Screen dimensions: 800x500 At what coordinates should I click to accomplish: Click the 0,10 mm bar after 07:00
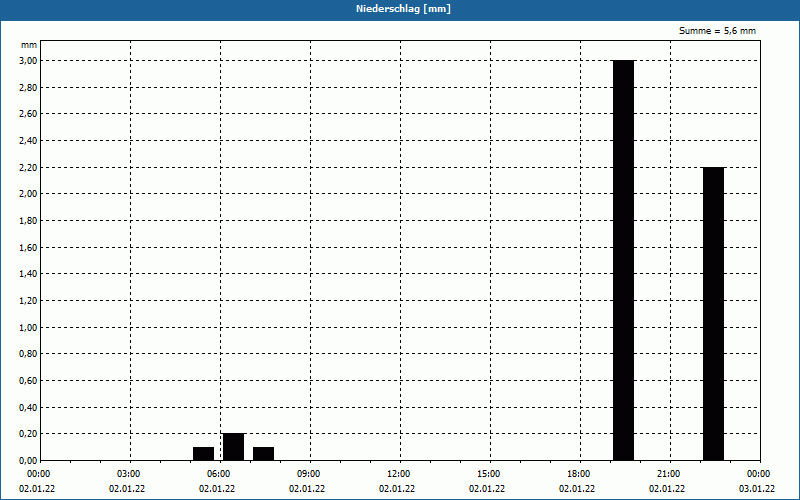click(x=263, y=454)
